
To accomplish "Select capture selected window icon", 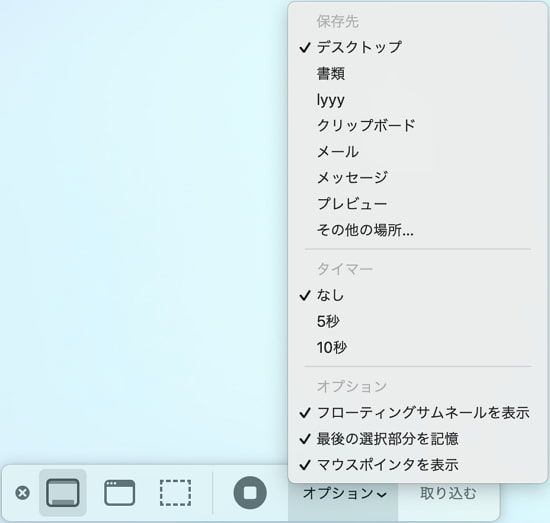I will click(x=120, y=493).
